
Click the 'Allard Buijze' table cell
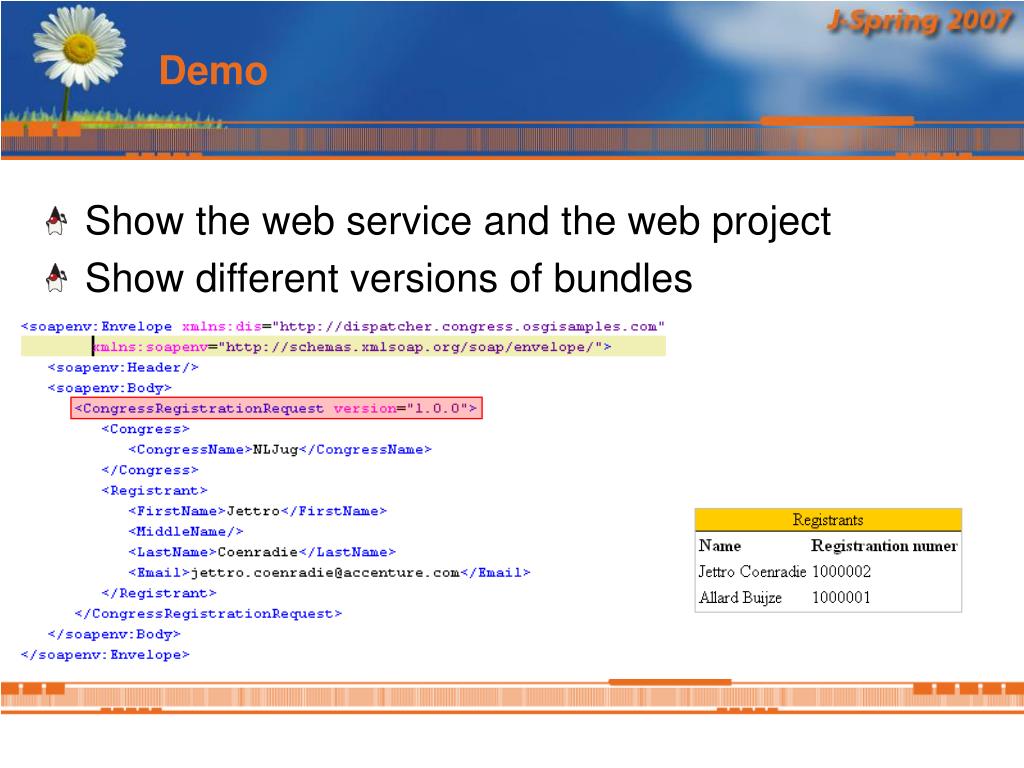coord(740,598)
